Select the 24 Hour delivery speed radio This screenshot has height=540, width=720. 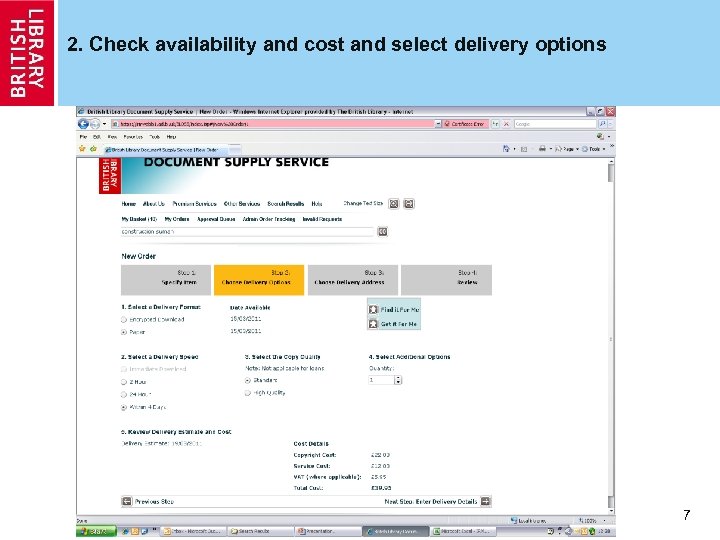pos(124,394)
